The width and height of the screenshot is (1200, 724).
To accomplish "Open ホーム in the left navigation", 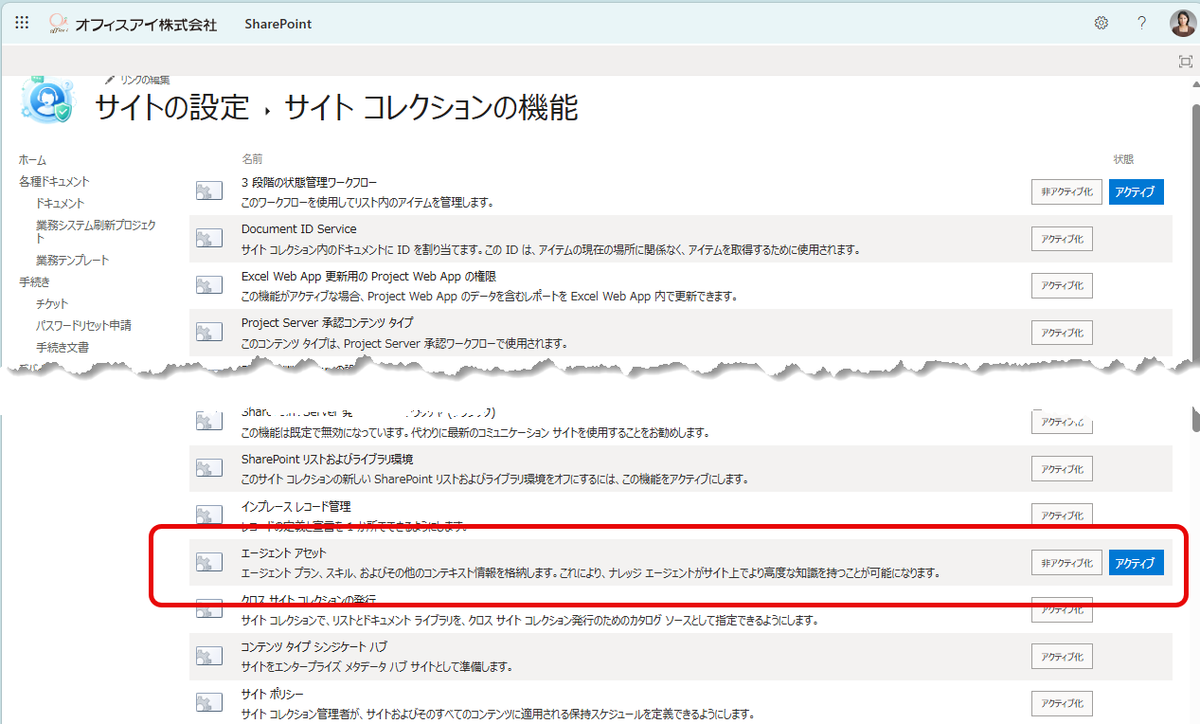I will coord(32,160).
